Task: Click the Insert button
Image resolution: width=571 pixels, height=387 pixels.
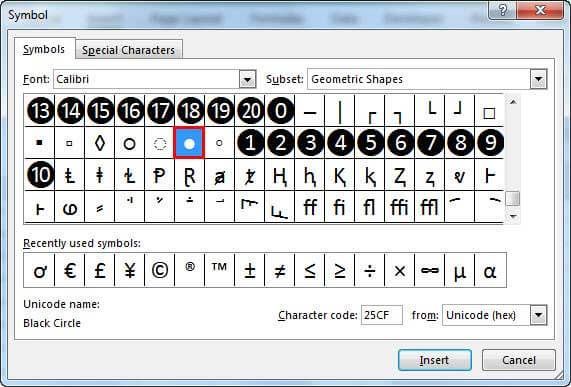Action: (x=435, y=360)
